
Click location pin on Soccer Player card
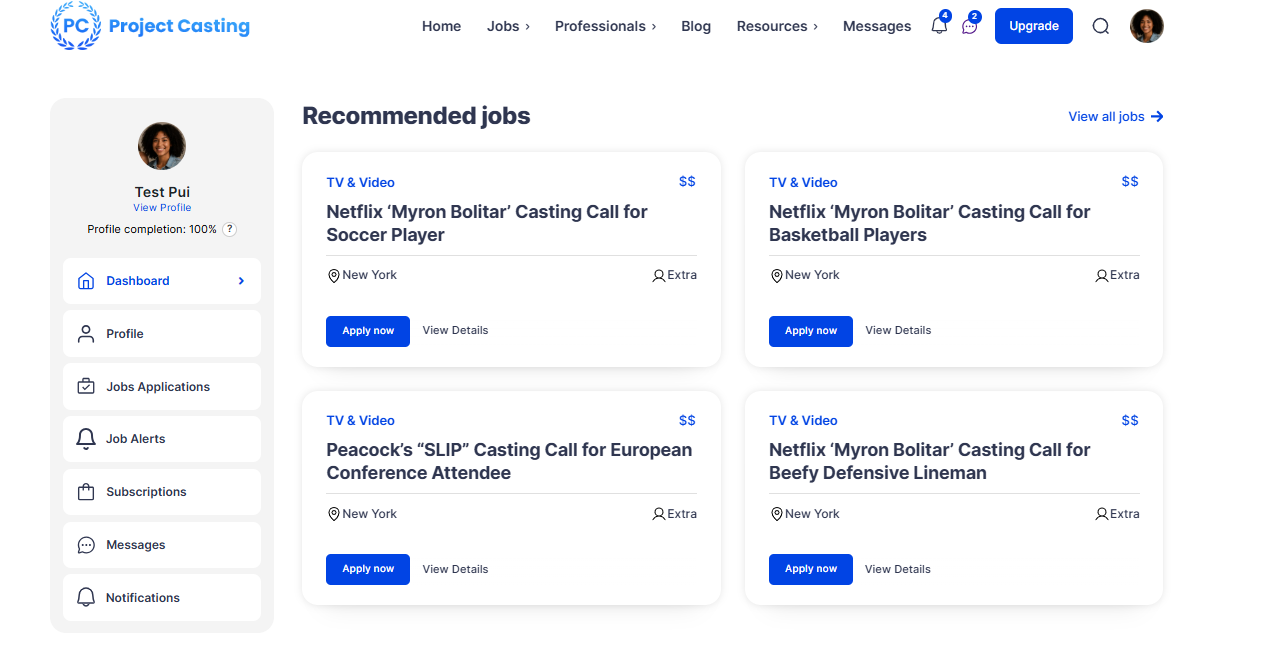pyautogui.click(x=334, y=275)
